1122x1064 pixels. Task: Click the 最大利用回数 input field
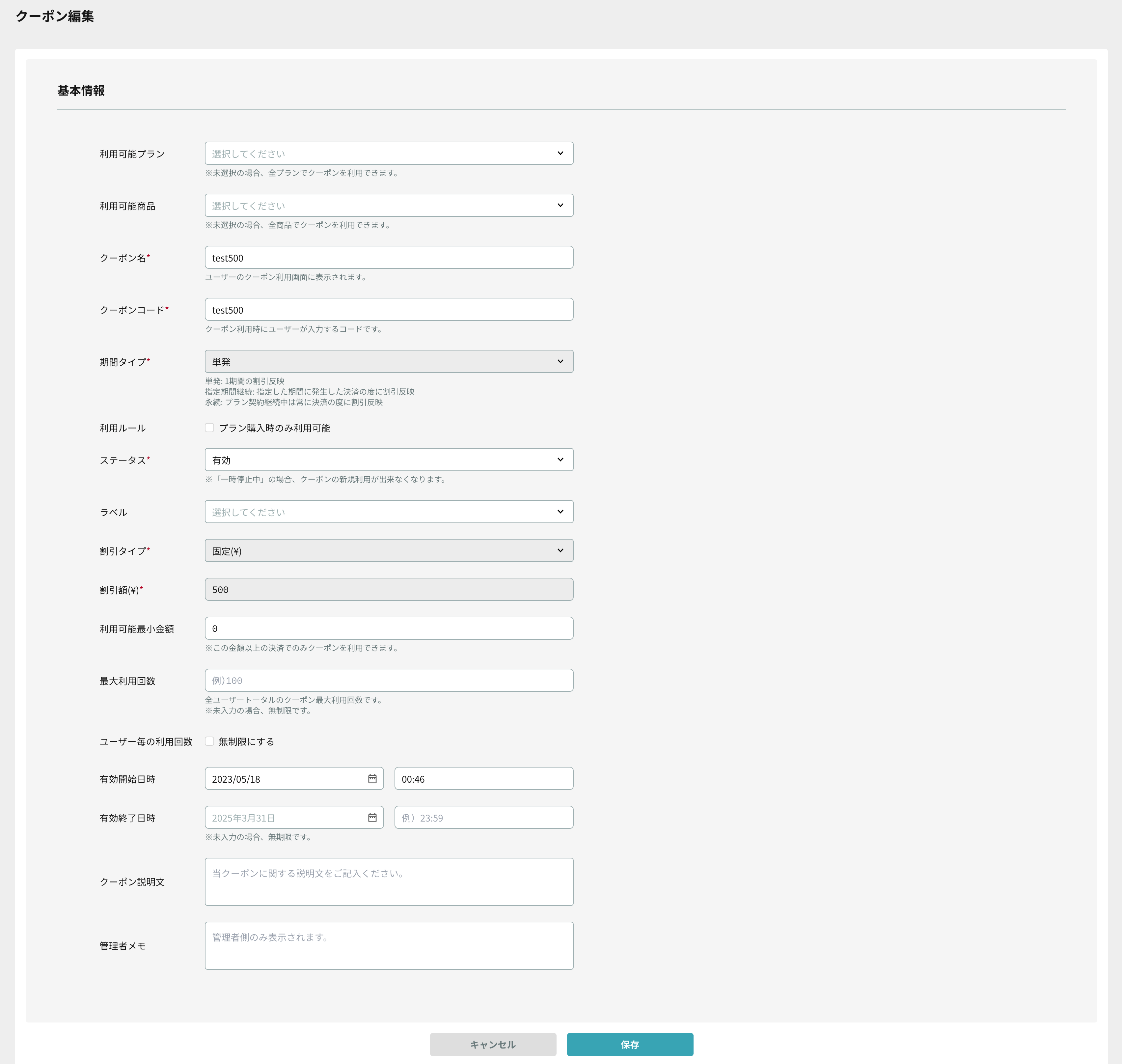tap(389, 680)
